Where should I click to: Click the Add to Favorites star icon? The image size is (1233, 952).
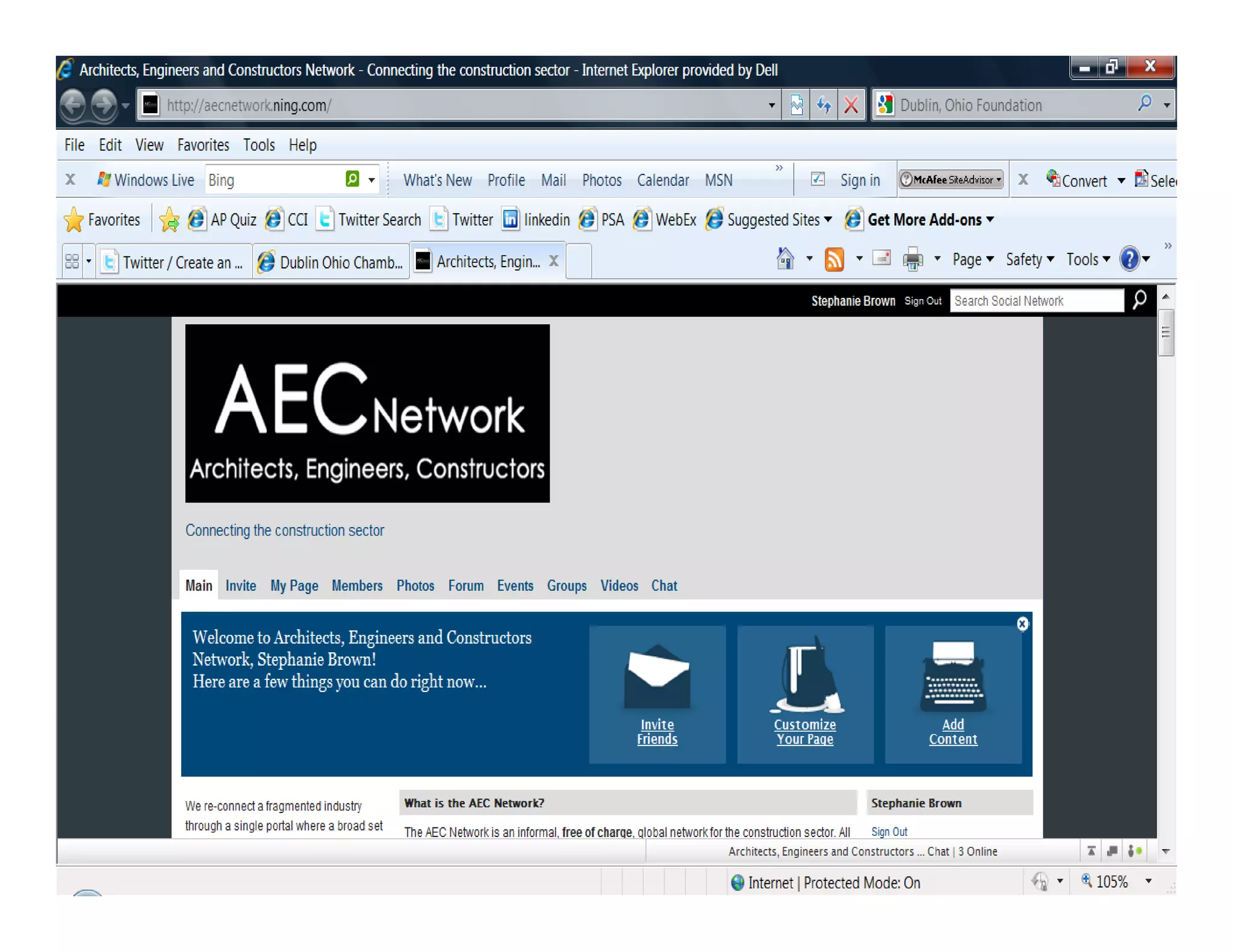[x=169, y=220]
